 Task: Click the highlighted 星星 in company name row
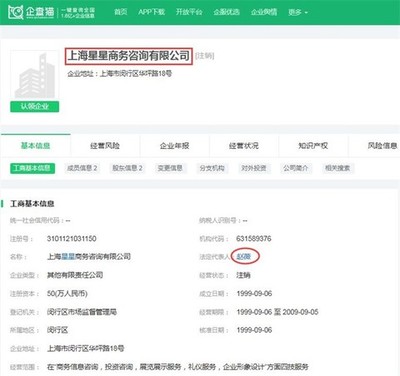pos(68,256)
